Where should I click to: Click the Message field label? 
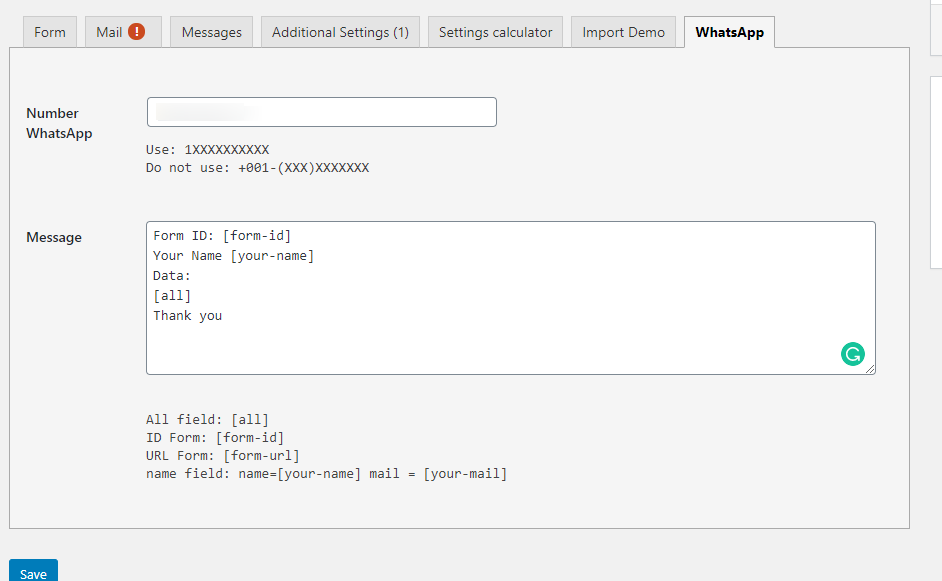coord(54,237)
